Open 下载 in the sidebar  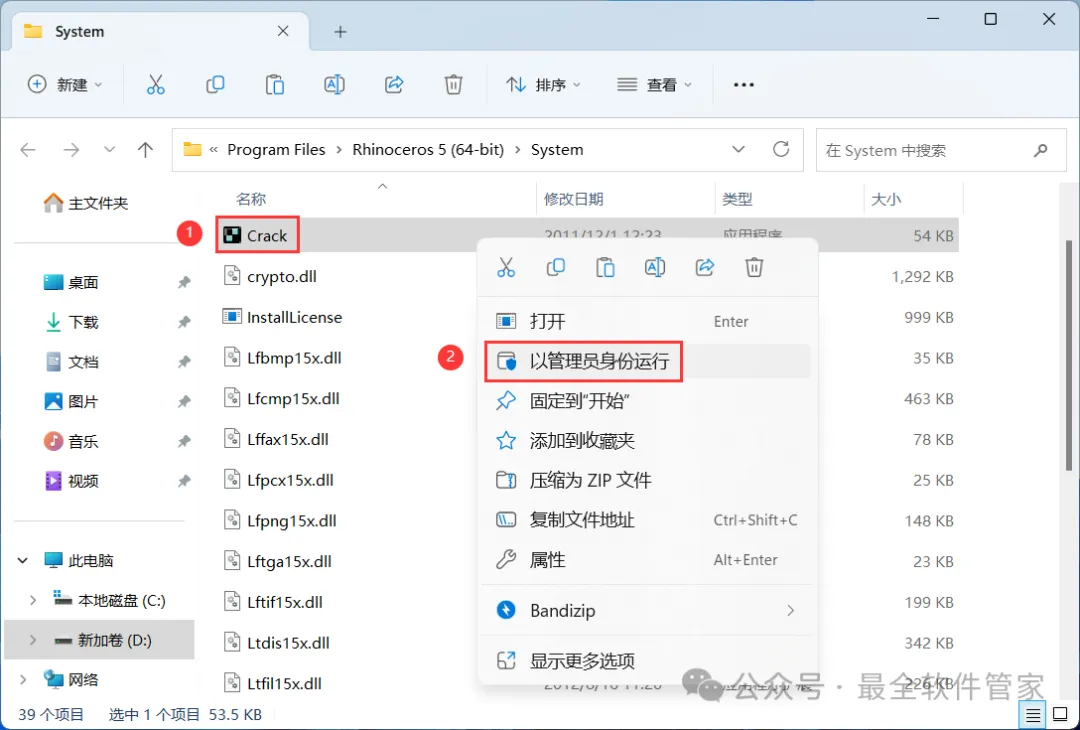point(72,322)
